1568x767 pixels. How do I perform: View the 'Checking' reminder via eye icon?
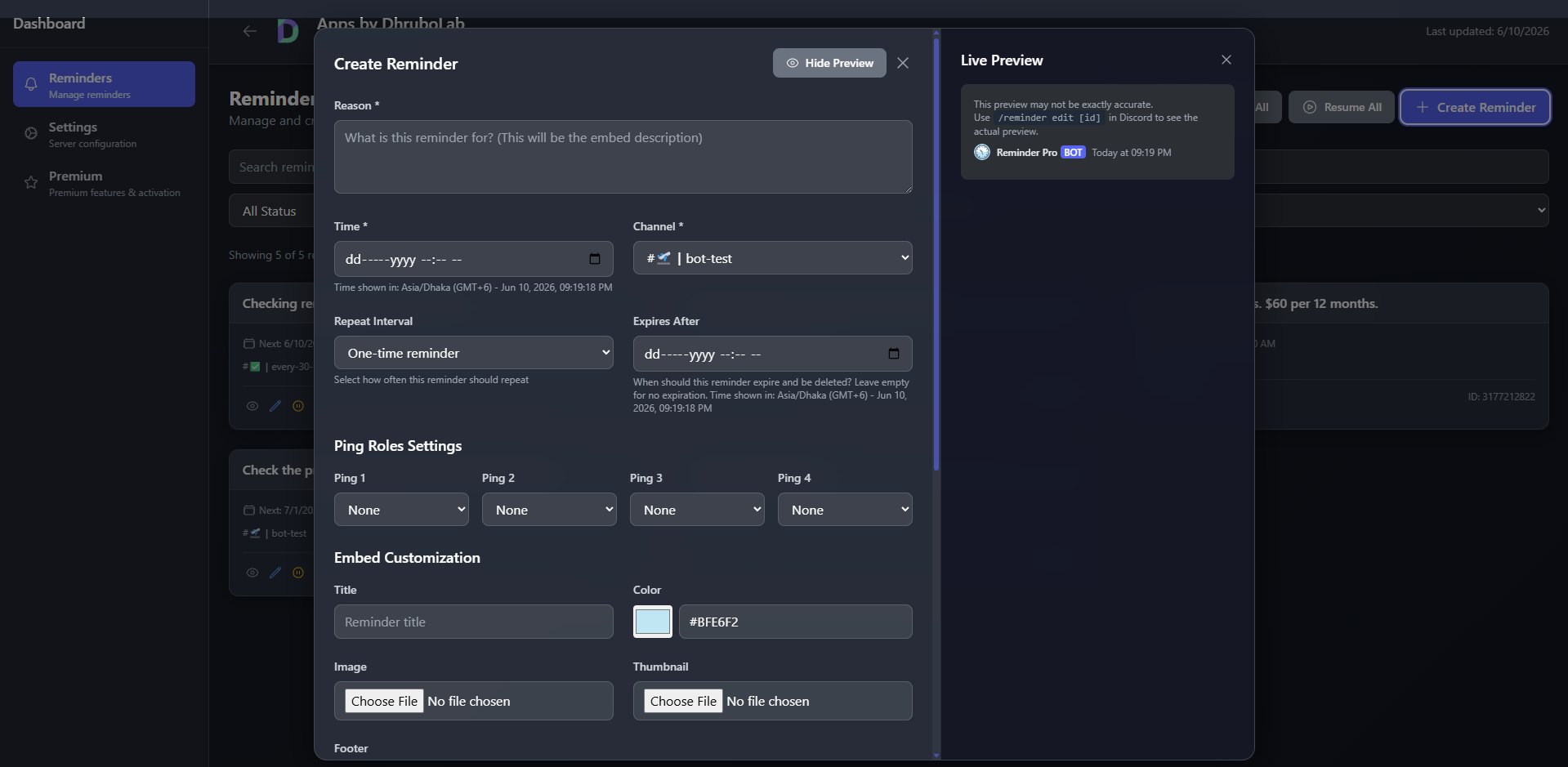coord(252,406)
